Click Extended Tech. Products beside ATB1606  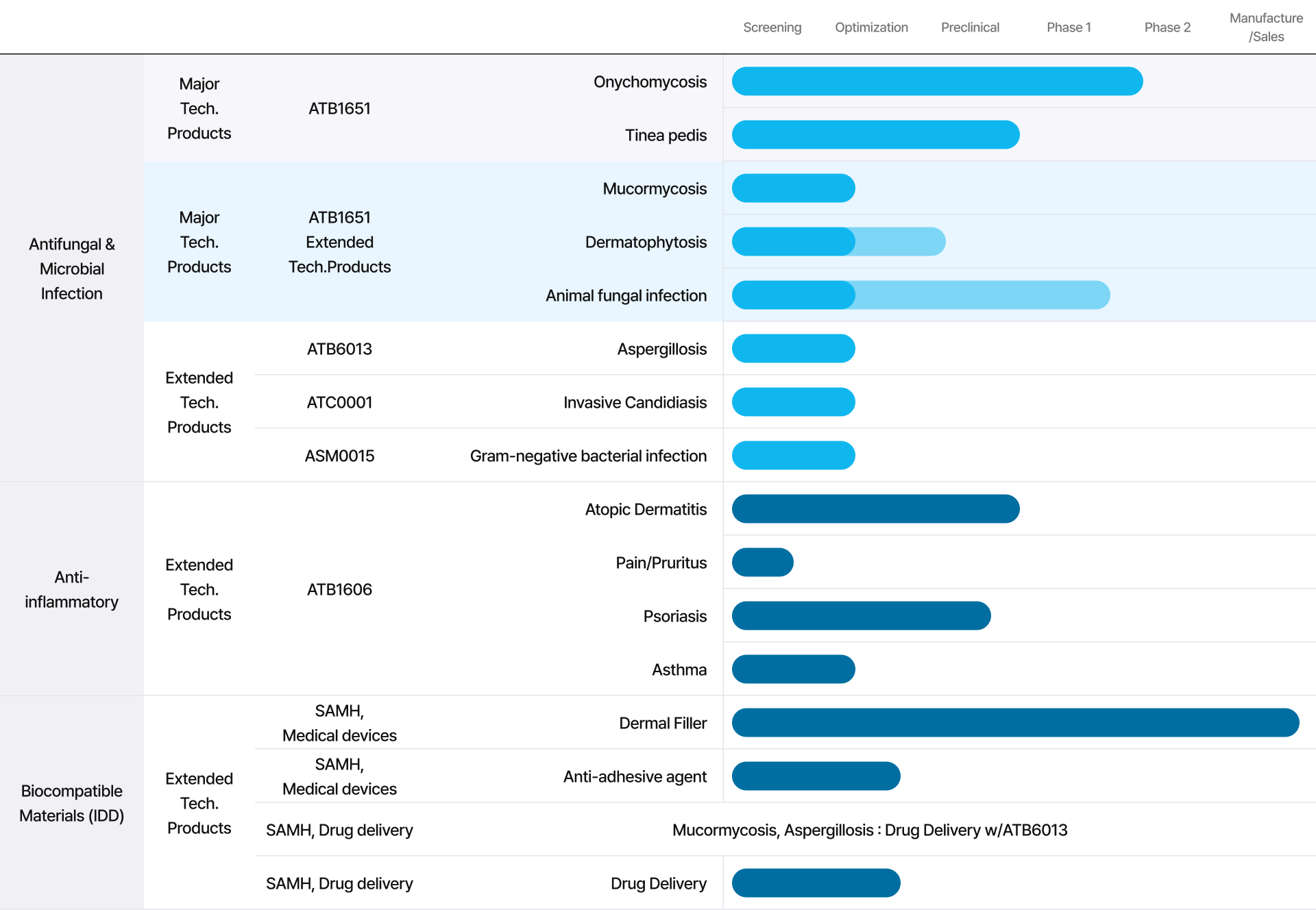(x=199, y=589)
